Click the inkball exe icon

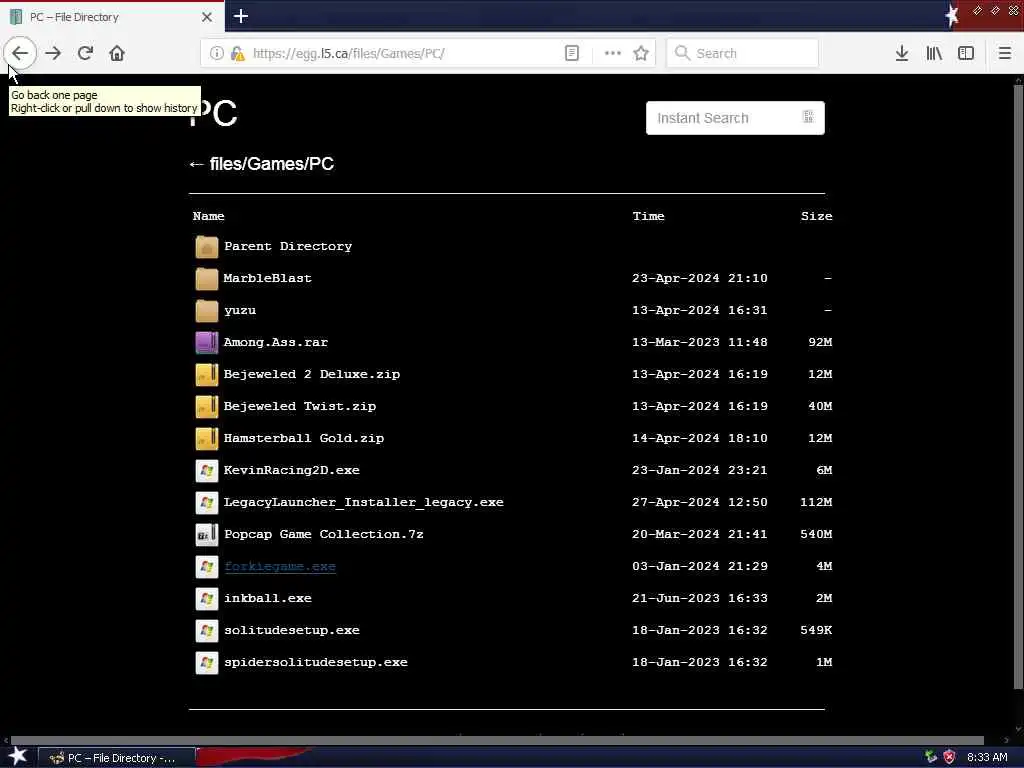tap(206, 598)
